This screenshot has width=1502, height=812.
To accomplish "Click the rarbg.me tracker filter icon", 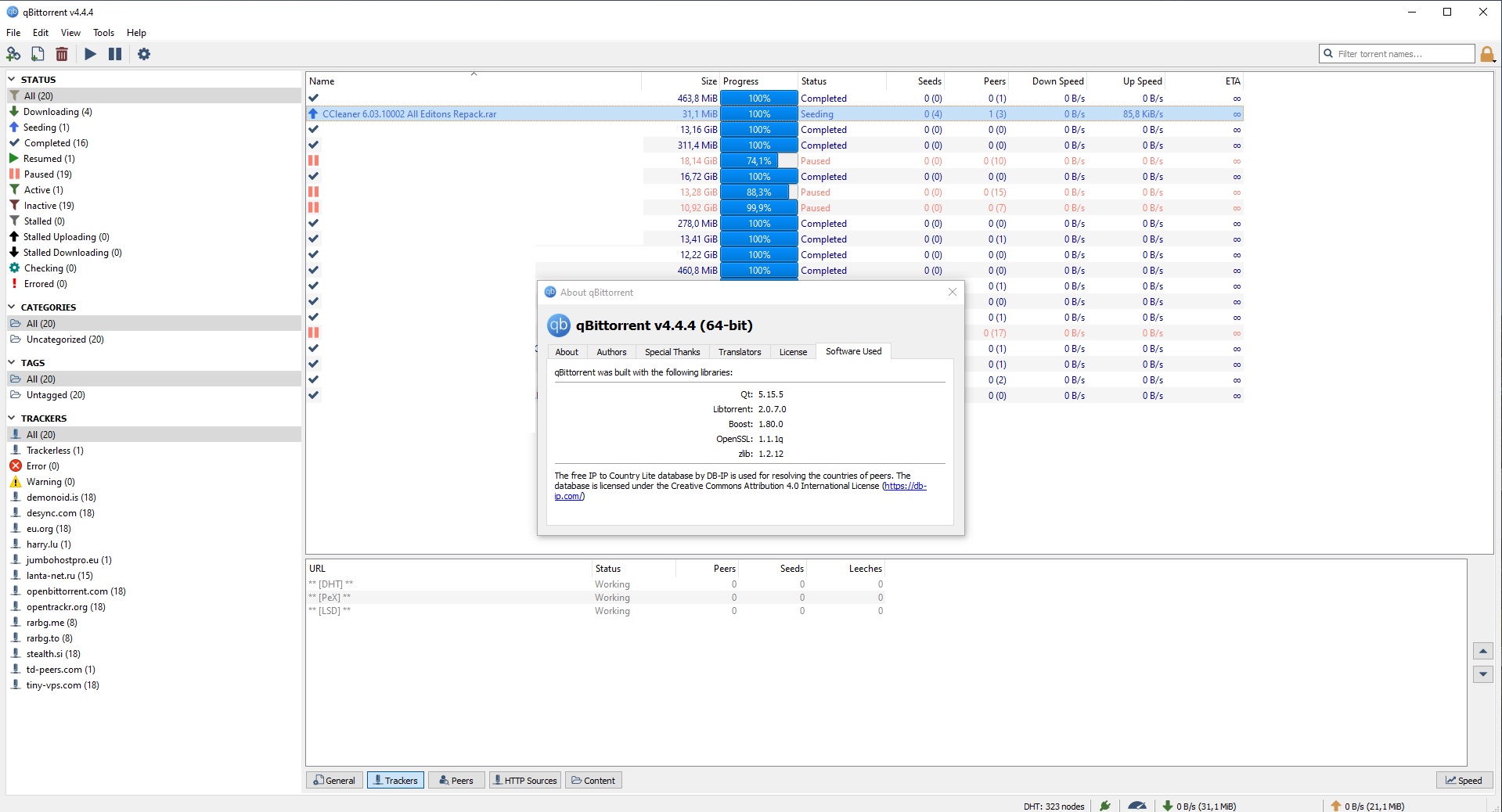I will coord(16,623).
